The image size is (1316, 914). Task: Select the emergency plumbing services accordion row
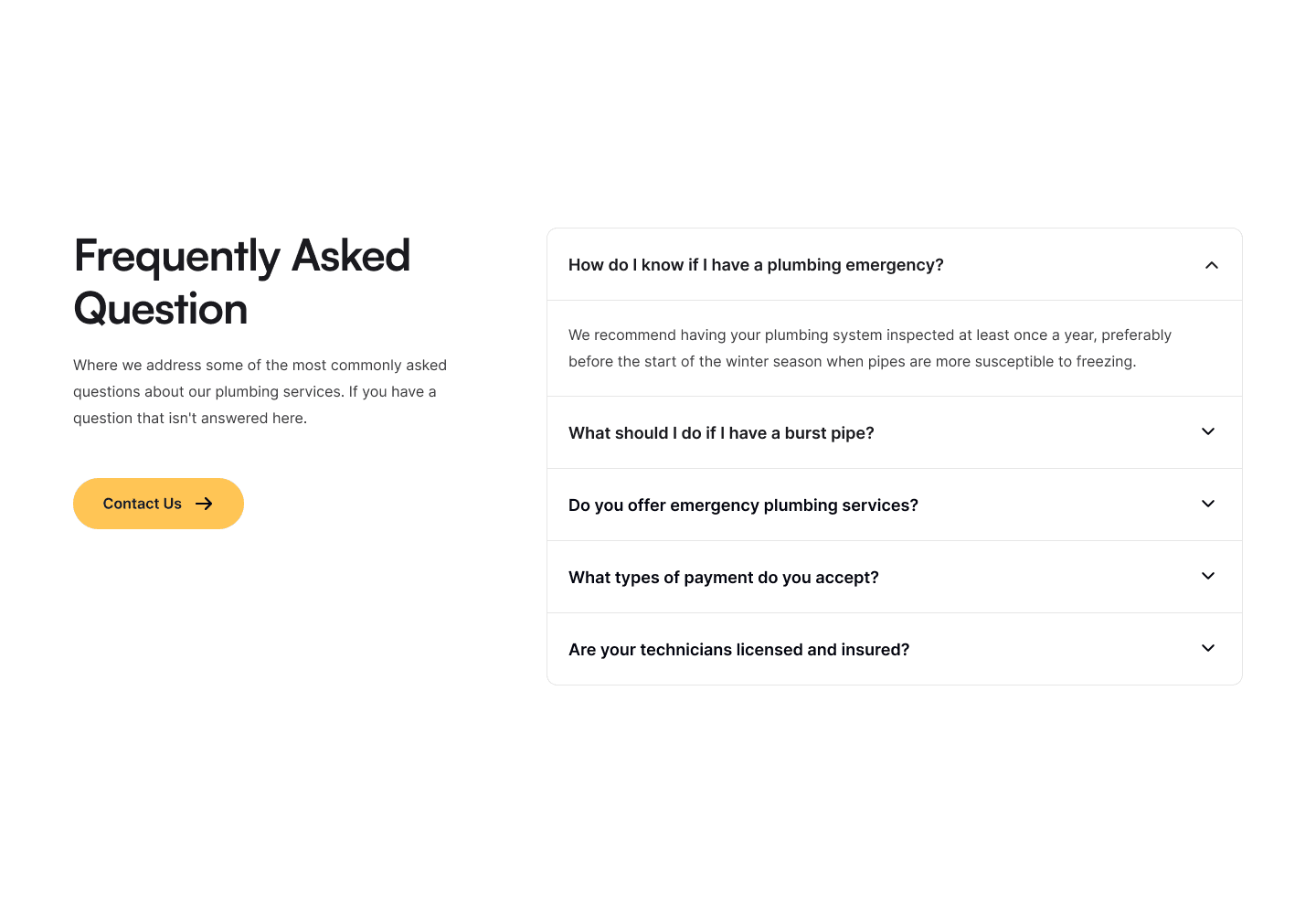(895, 505)
